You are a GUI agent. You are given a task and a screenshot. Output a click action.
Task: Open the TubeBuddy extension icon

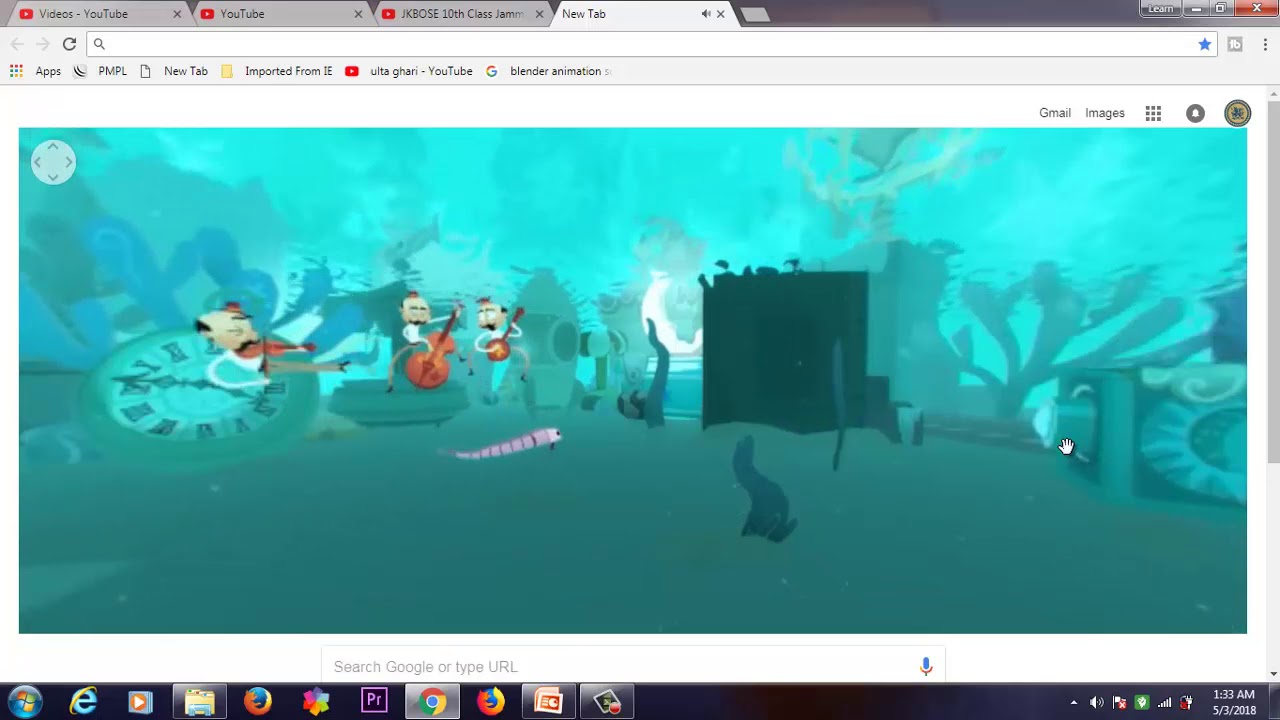point(1235,44)
